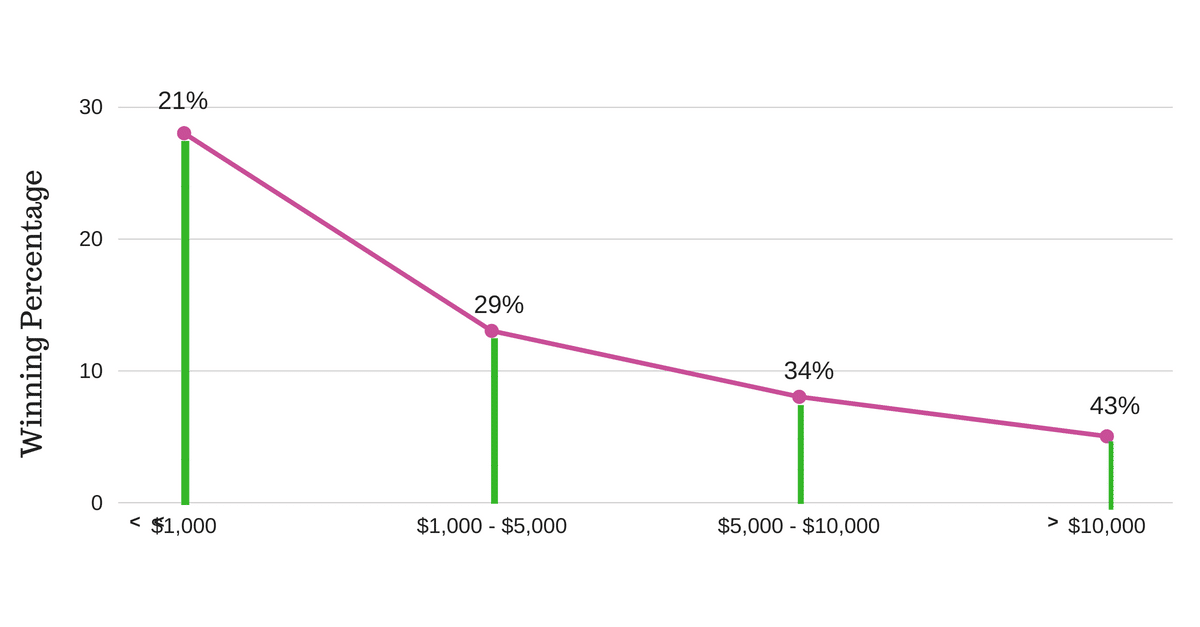Click the green bar above <$1,000
The width and height of the screenshot is (1200, 627).
coord(185,320)
